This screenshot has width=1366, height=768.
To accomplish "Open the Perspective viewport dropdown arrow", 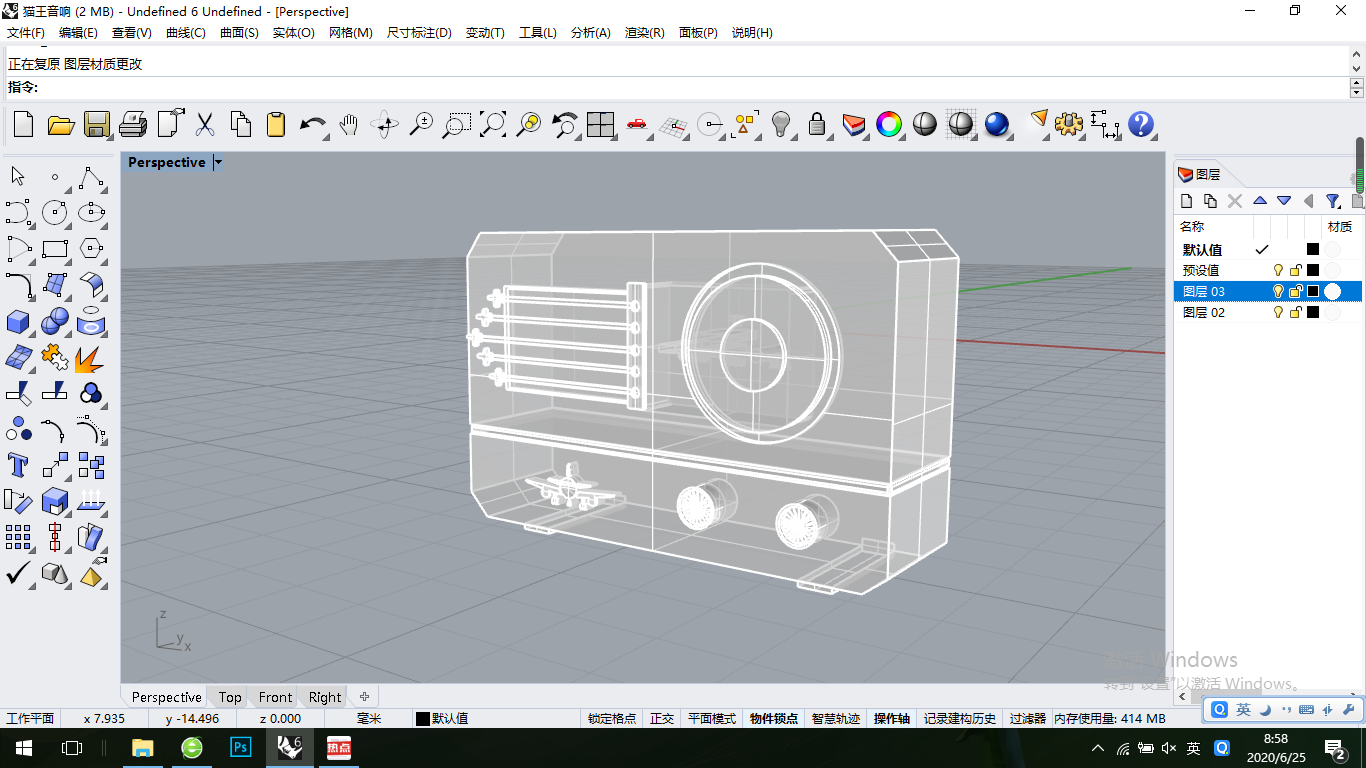I will pos(219,162).
